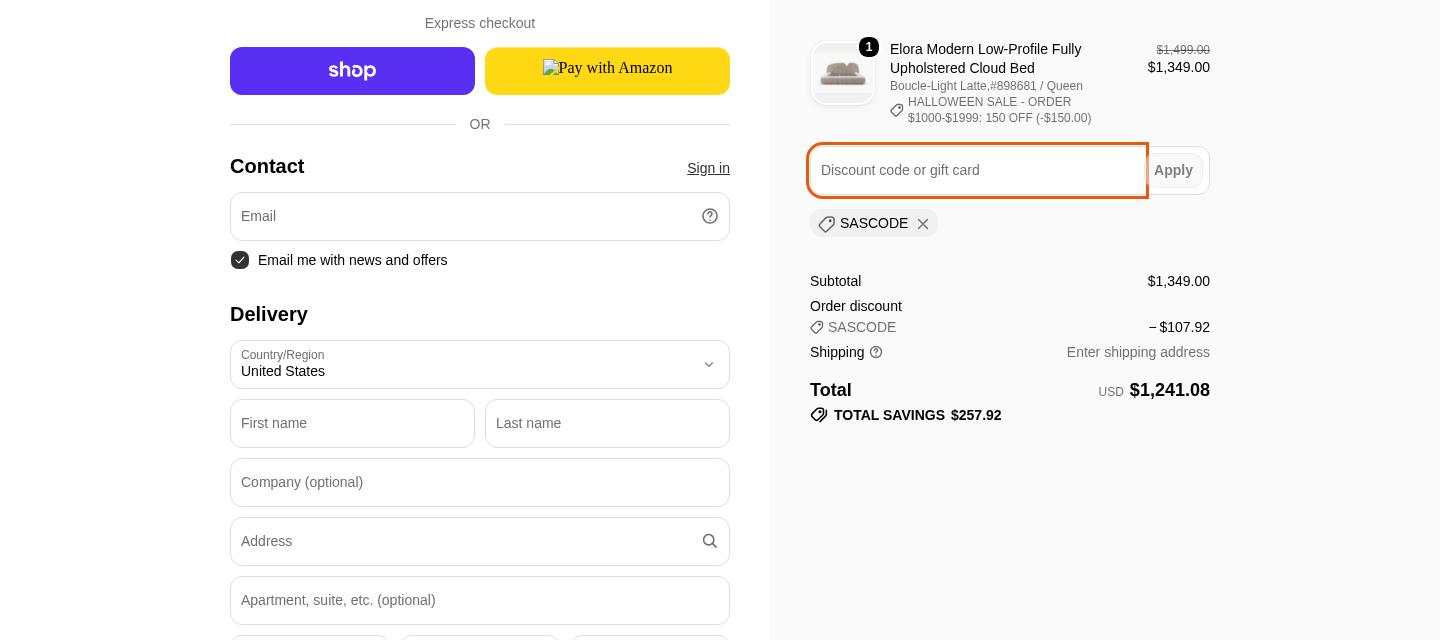Select the Express checkout heading
1440x640 pixels.
pos(480,23)
